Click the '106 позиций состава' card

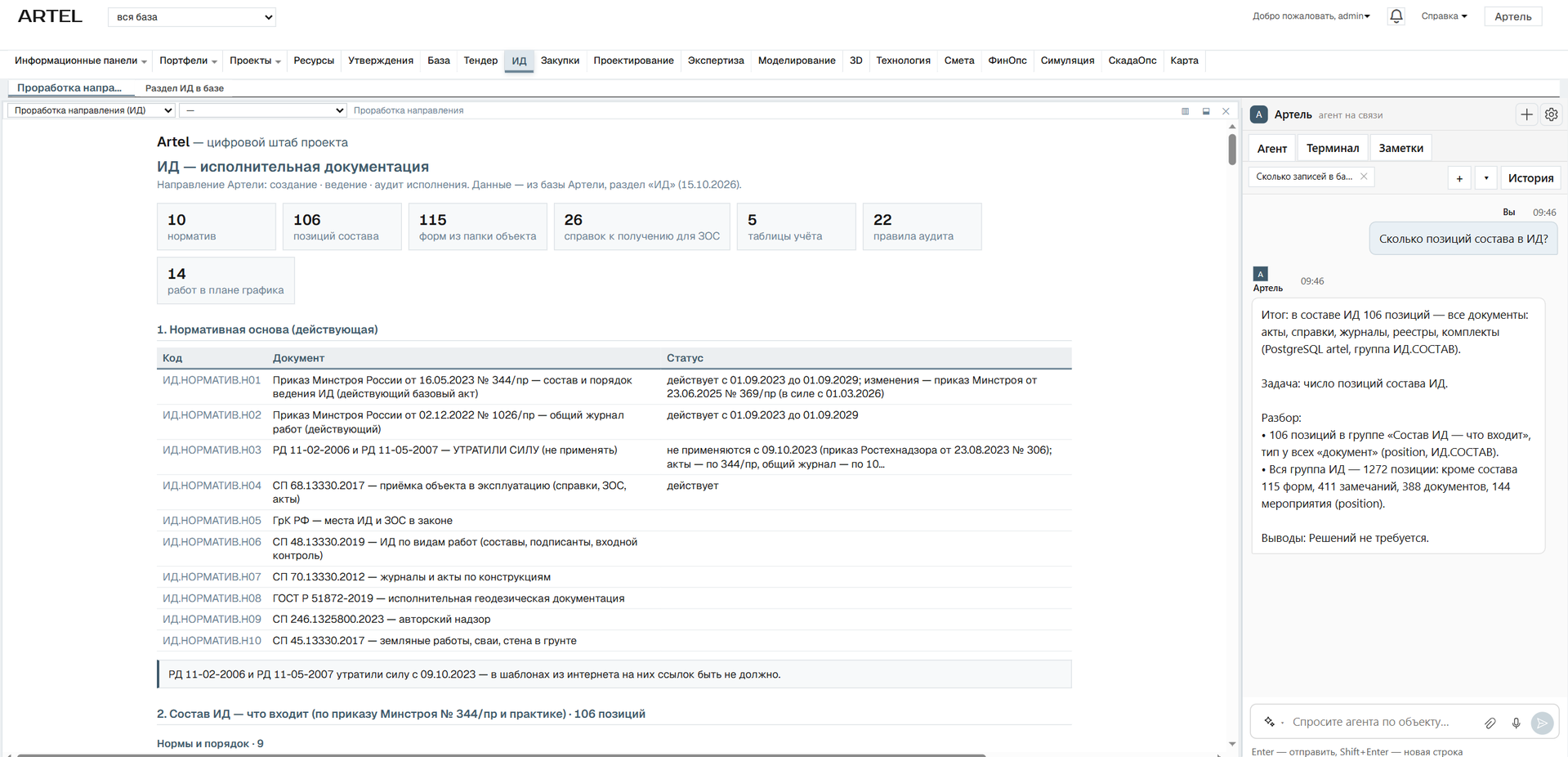pos(342,226)
